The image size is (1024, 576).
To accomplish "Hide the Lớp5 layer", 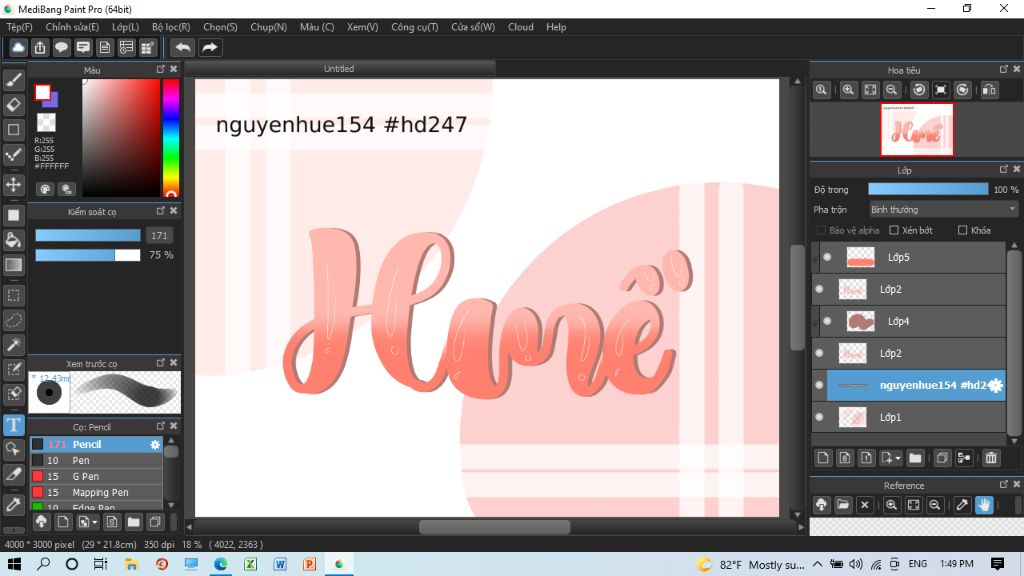I will (827, 257).
